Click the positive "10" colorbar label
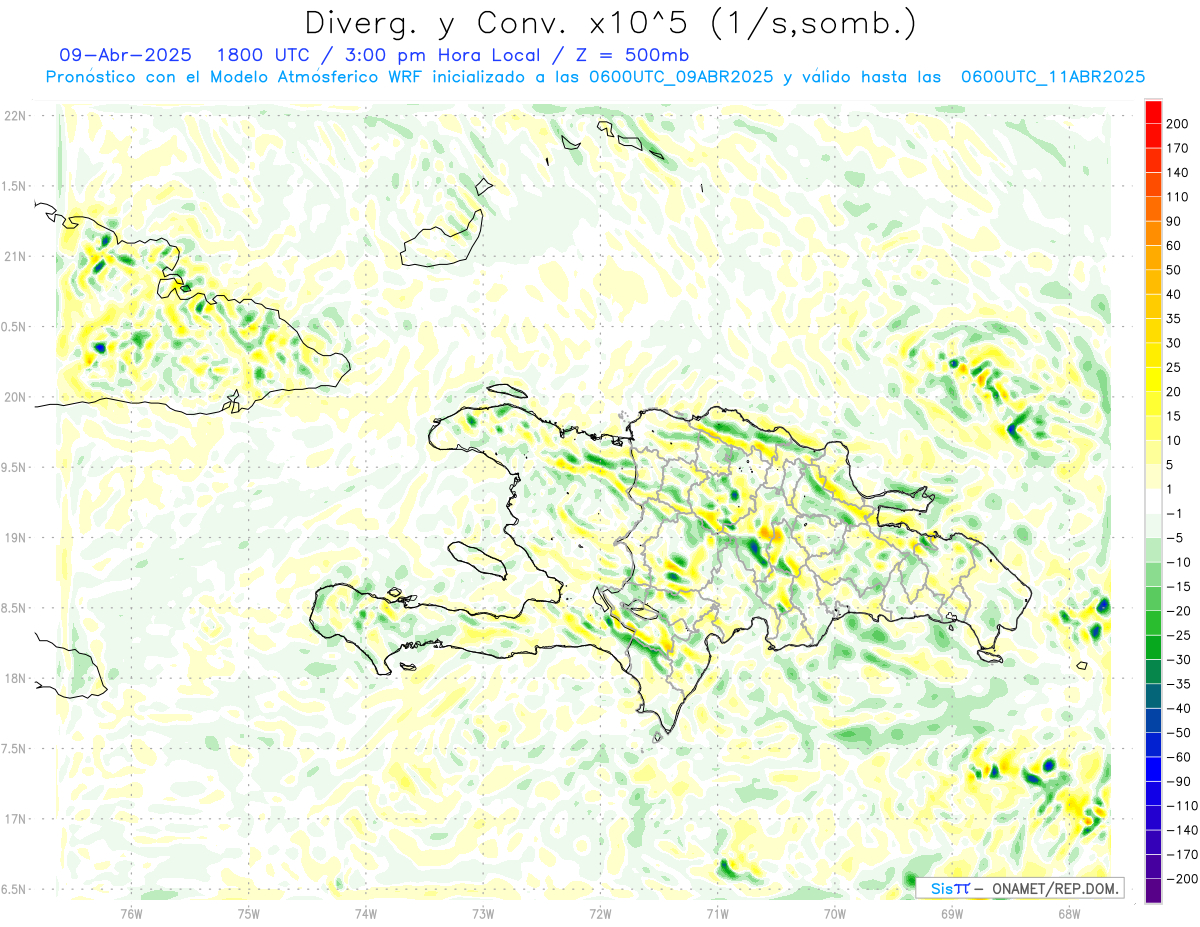 click(1176, 440)
